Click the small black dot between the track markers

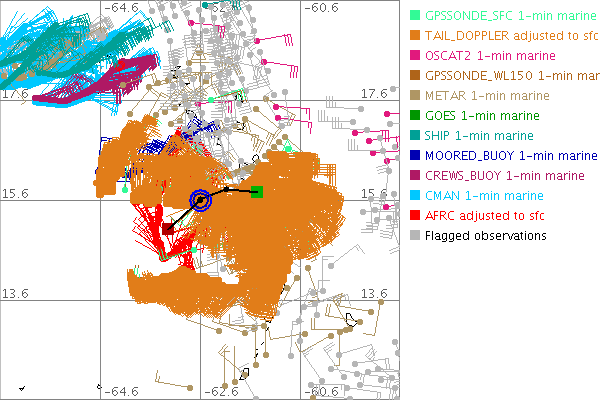click(x=228, y=189)
